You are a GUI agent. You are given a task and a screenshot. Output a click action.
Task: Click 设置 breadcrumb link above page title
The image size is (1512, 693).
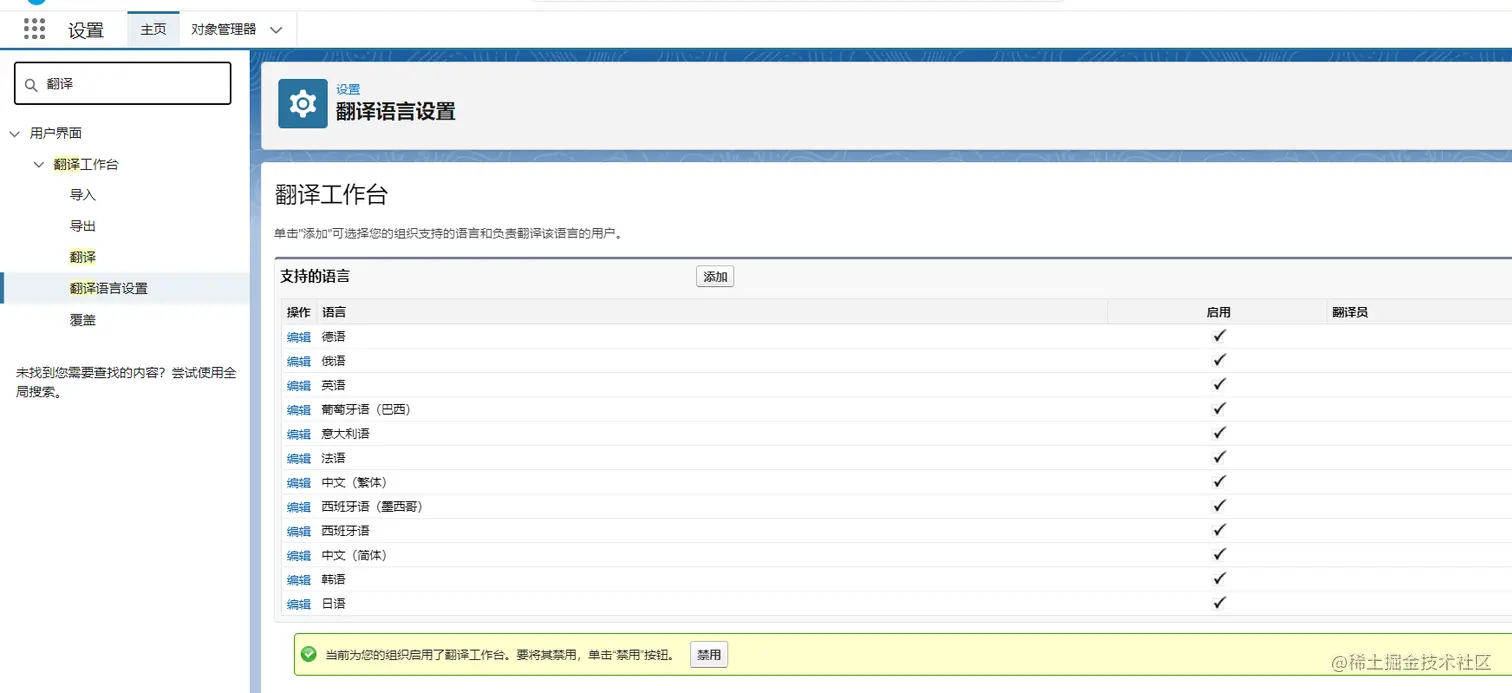[348, 89]
